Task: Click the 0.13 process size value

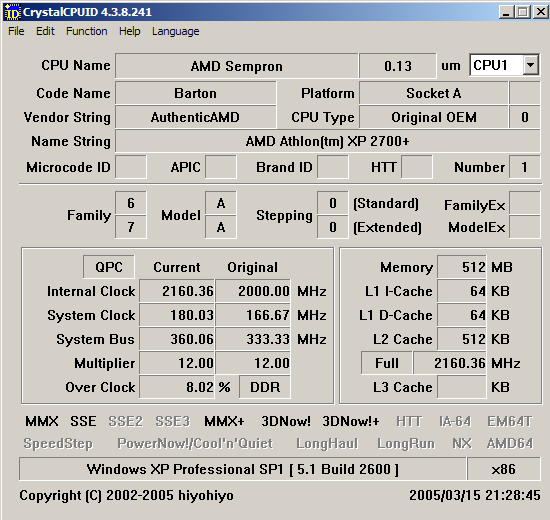Action: [x=398, y=66]
